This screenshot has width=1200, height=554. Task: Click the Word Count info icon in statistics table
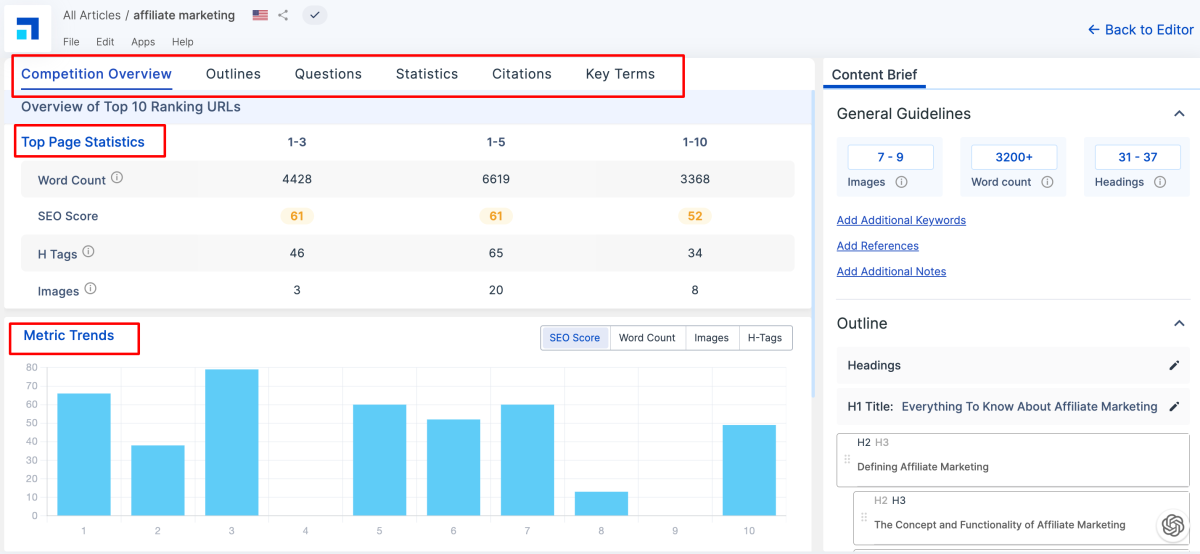point(117,178)
